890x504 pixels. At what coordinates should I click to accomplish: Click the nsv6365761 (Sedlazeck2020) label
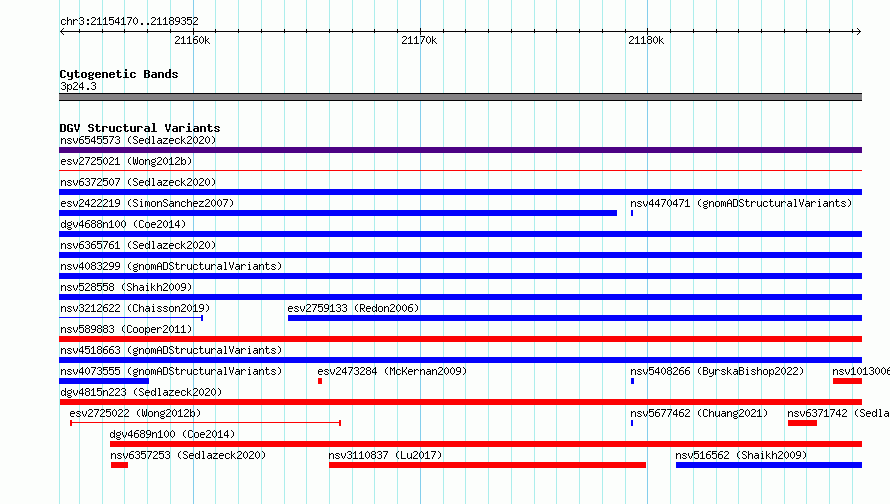pos(138,245)
